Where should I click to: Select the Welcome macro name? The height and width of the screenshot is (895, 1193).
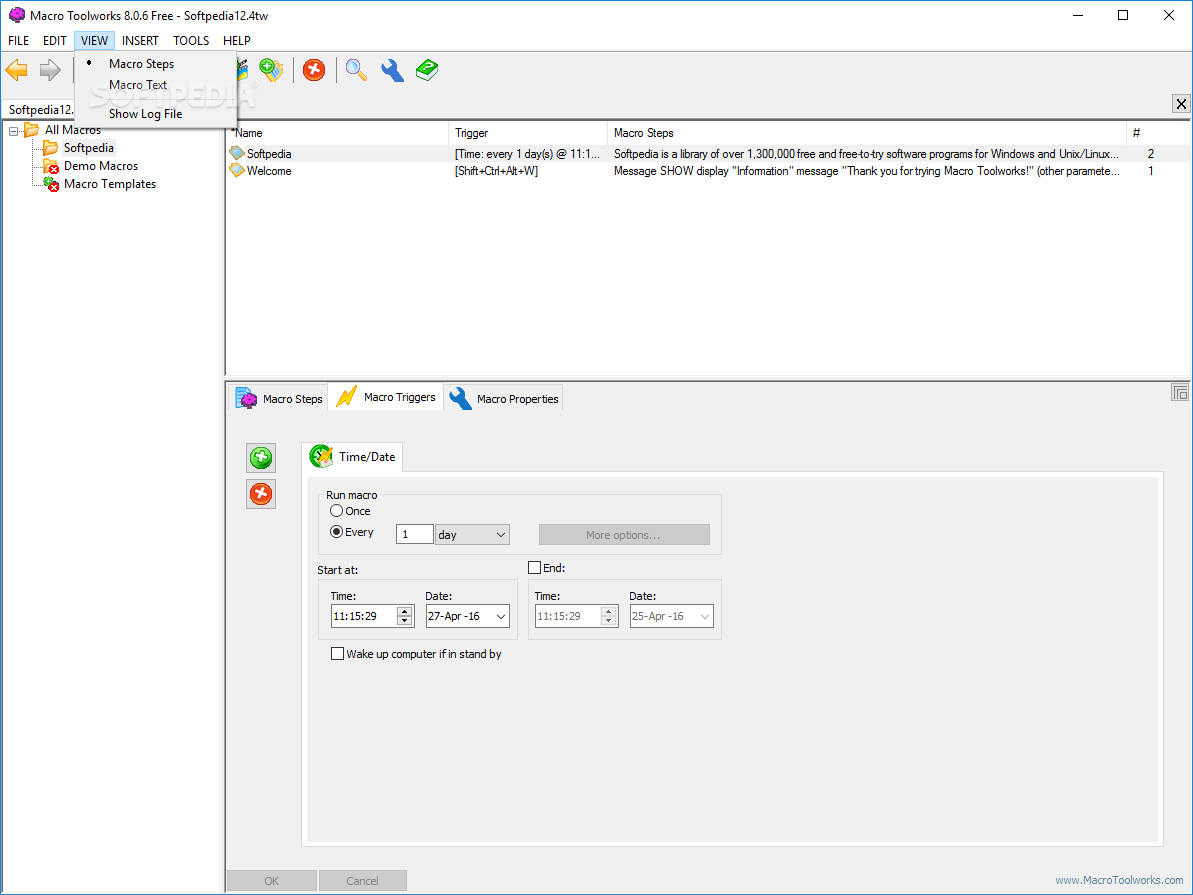pyautogui.click(x=269, y=170)
